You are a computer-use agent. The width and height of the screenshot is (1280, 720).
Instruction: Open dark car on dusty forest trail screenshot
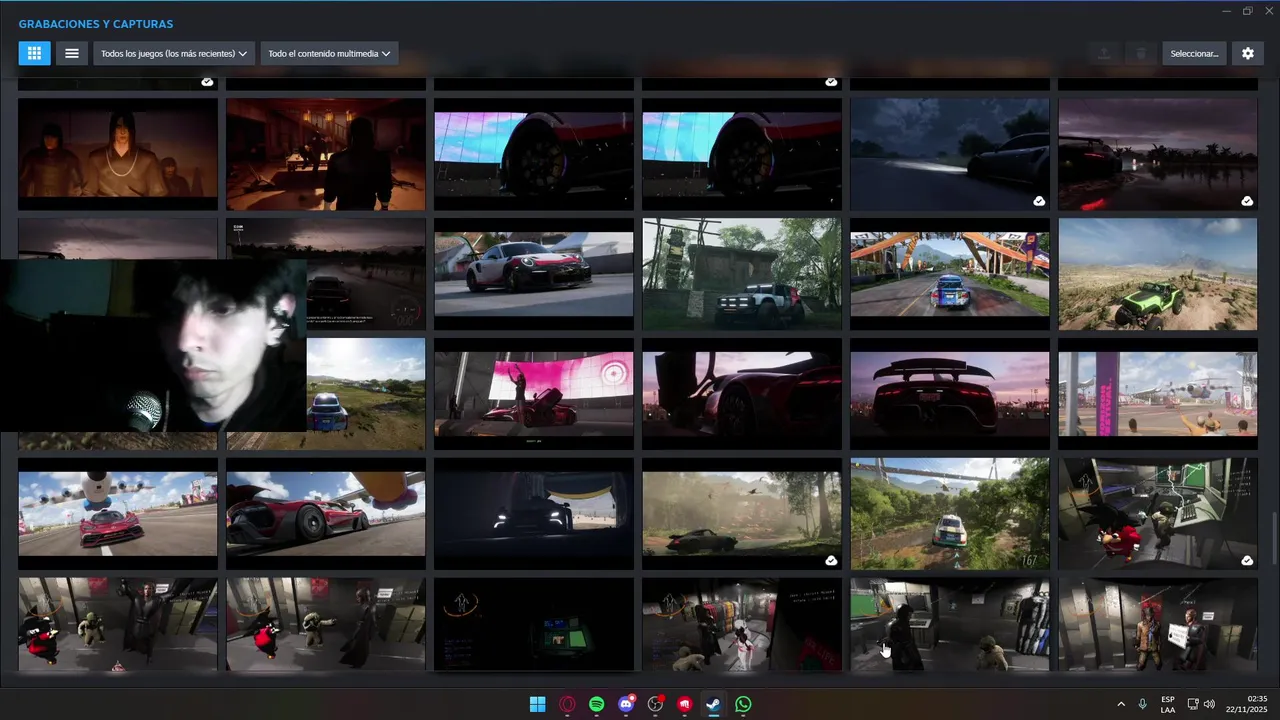[x=742, y=514]
